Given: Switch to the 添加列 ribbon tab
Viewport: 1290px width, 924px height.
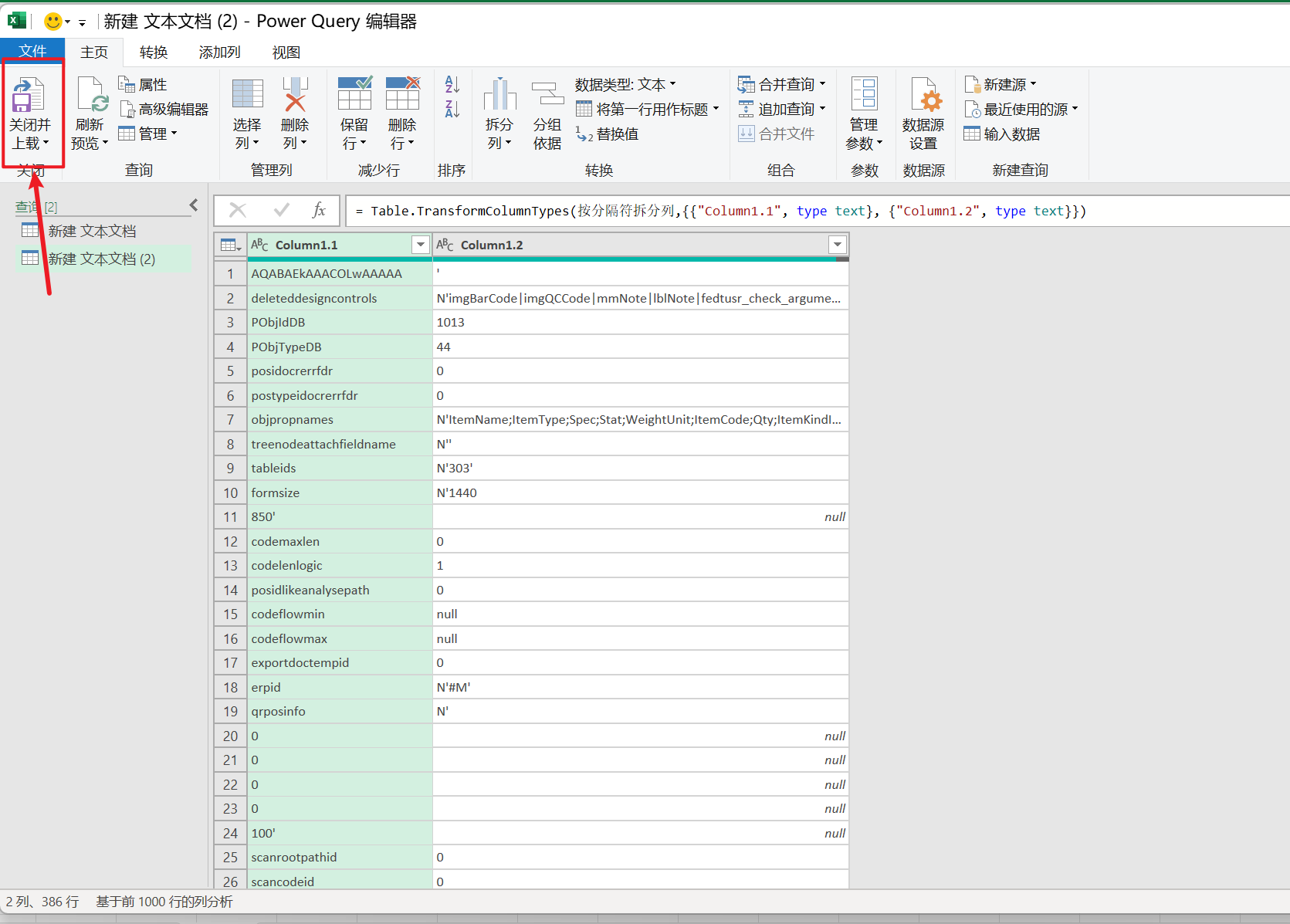Looking at the screenshot, I should coord(220,52).
